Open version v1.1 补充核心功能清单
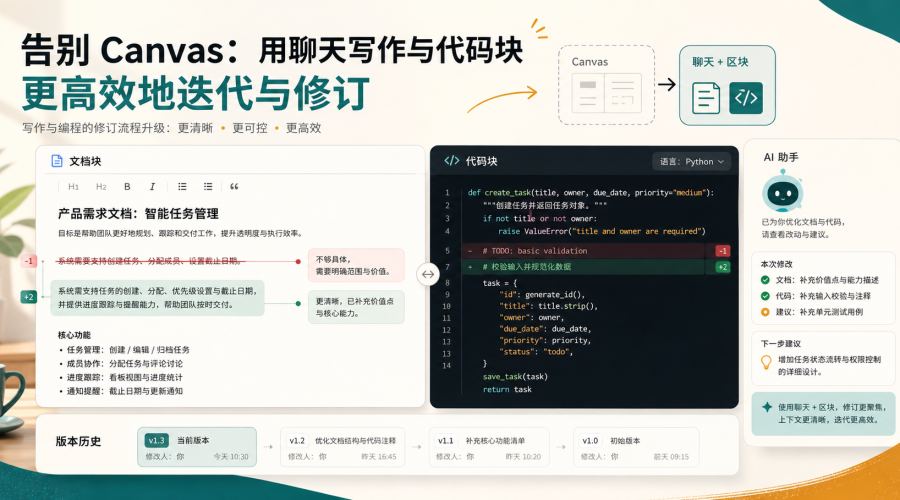This screenshot has height=500, width=900. (490, 447)
